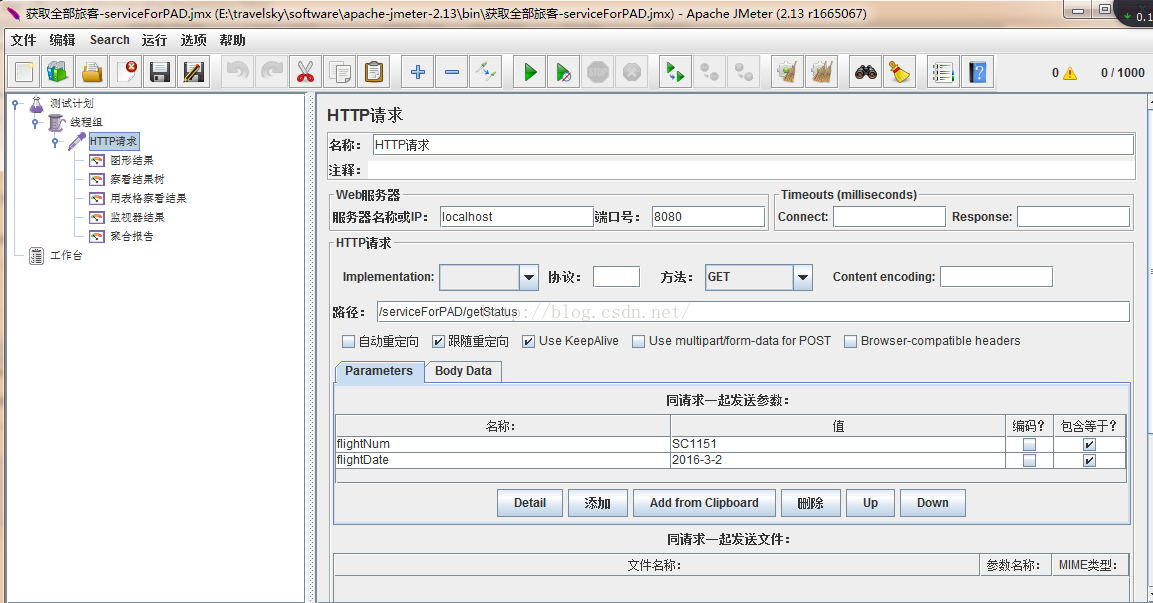The image size is (1153, 603).
Task: Enable Use multipart/form-data for POST
Action: tap(638, 341)
